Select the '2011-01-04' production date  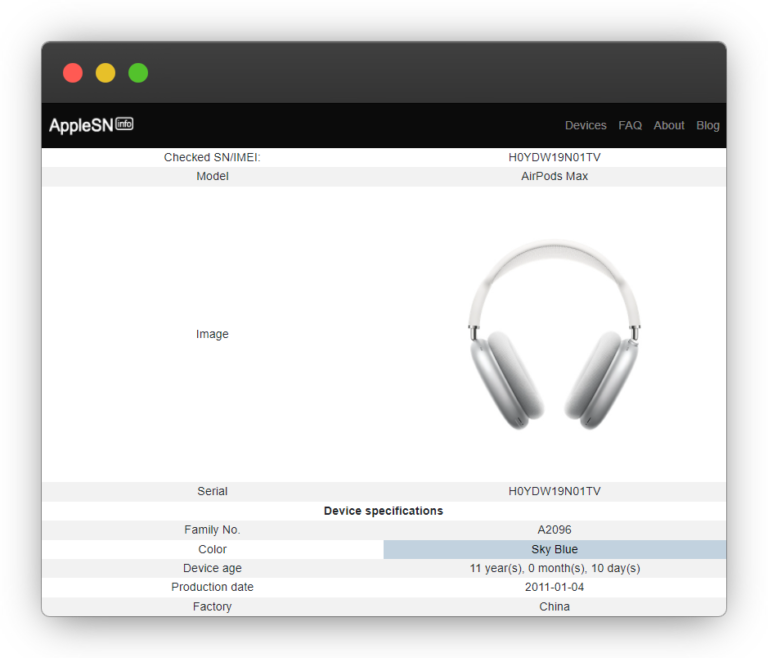point(554,587)
